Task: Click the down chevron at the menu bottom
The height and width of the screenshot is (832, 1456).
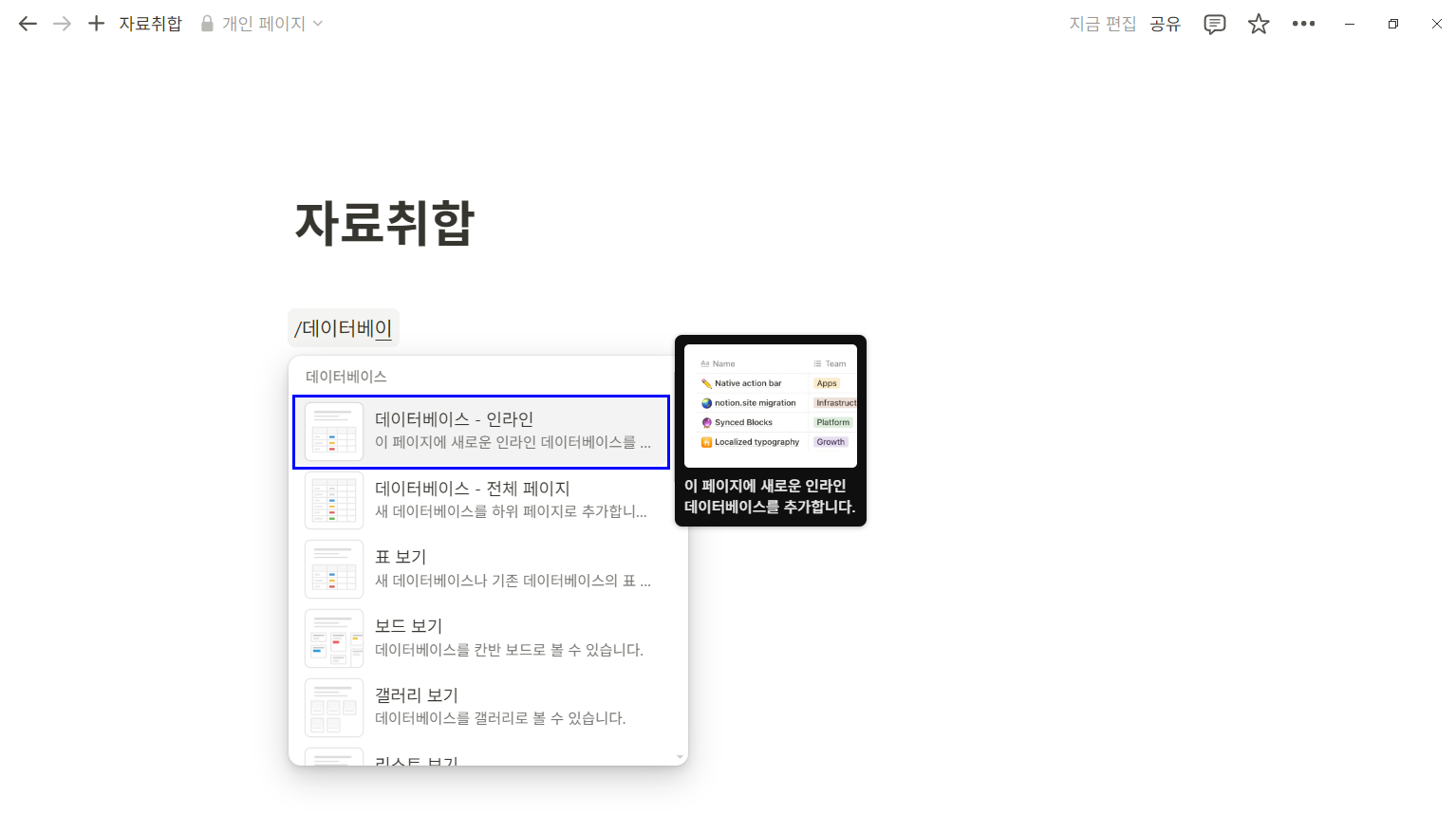Action: click(679, 756)
